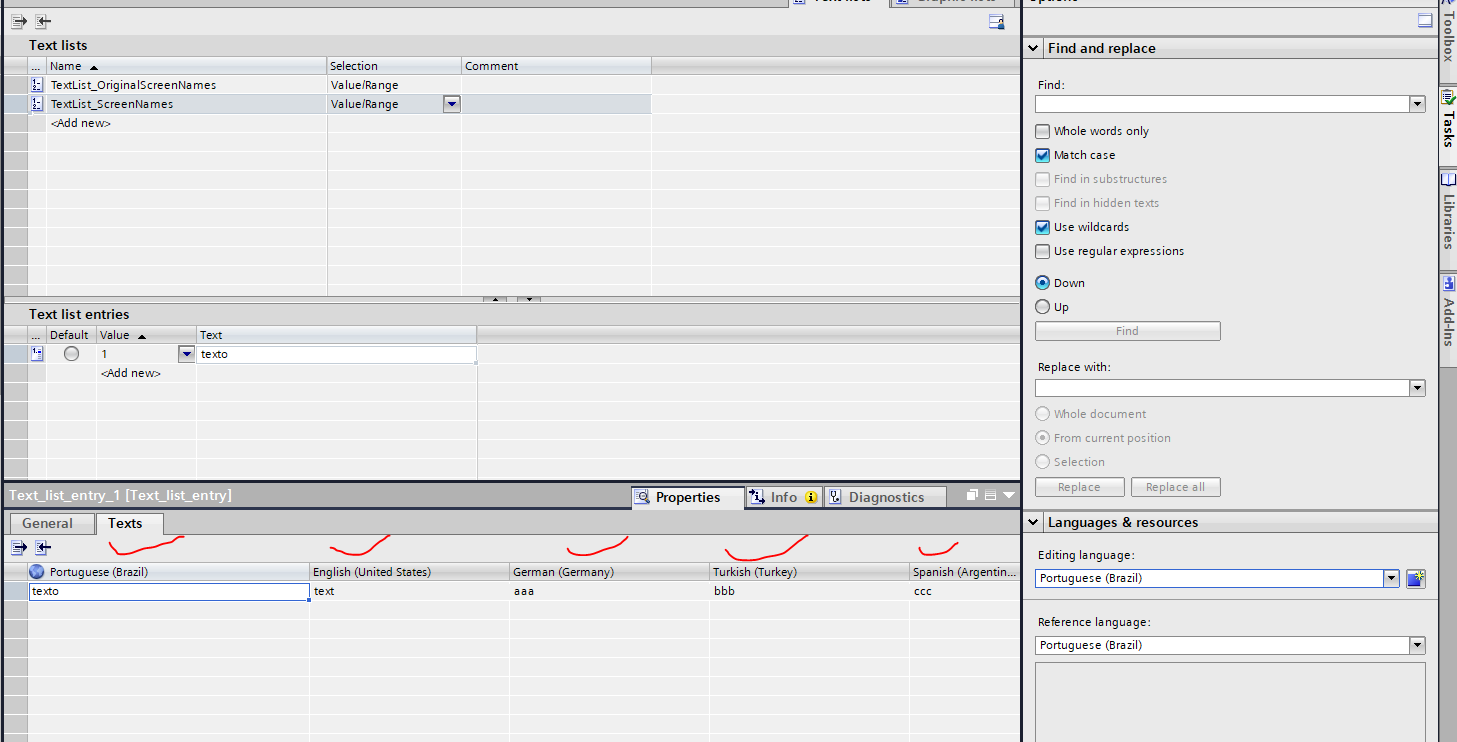
Task: Click the Replace button
Action: tap(1079, 487)
